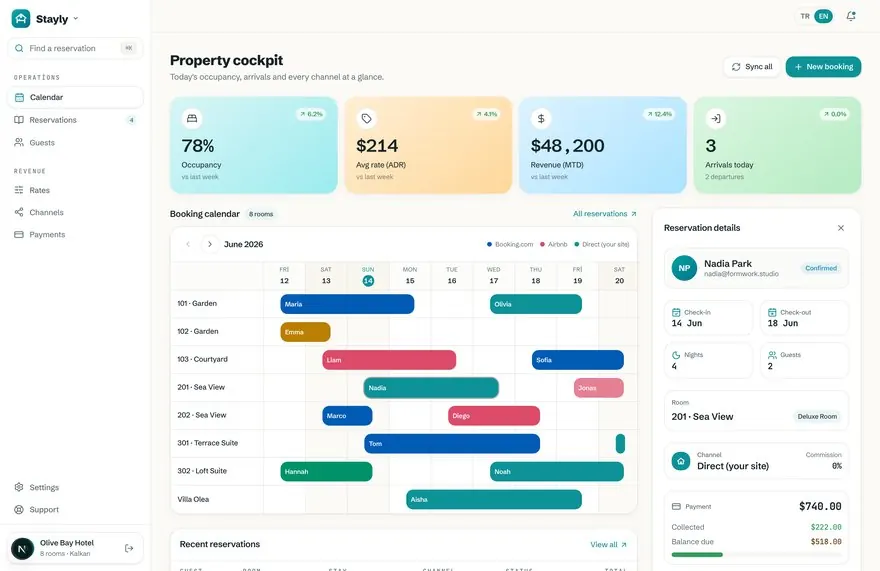The width and height of the screenshot is (880, 571).
Task: Click the dollar icon on Revenue card
Action: 541,118
